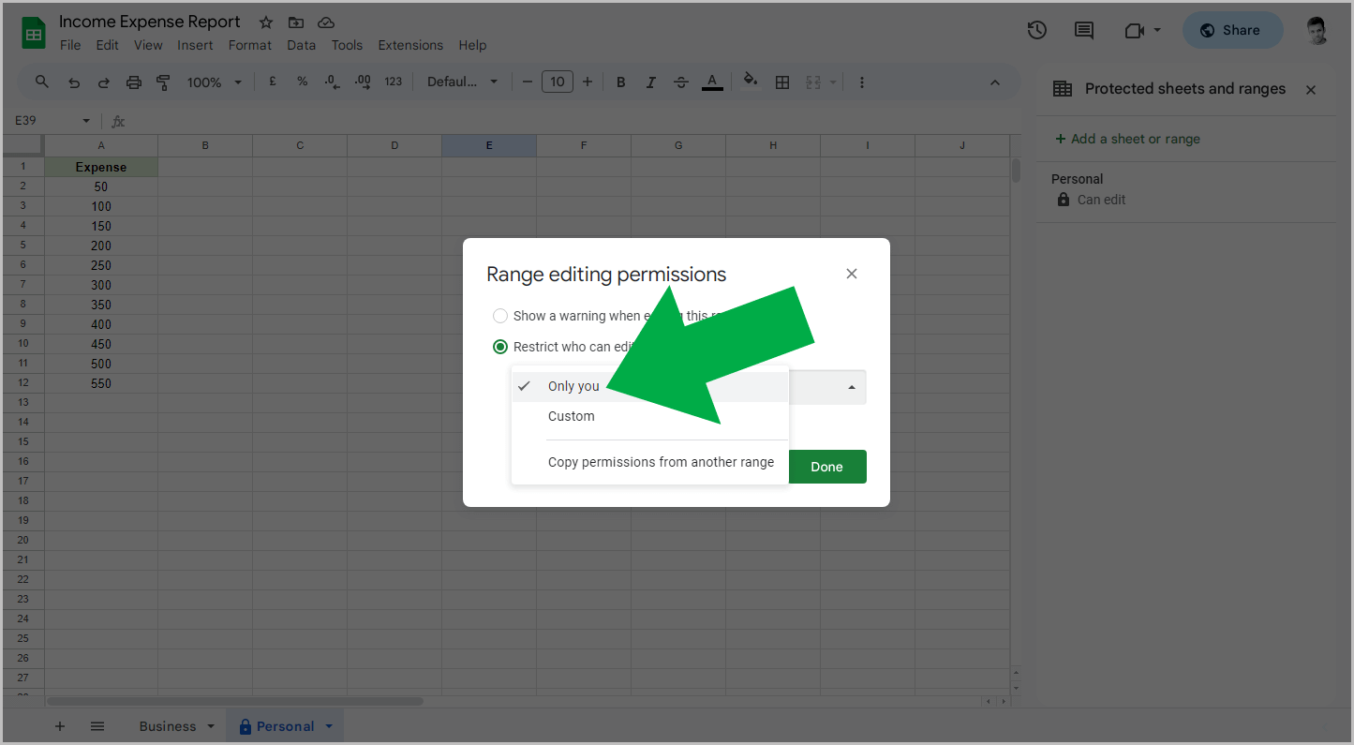The width and height of the screenshot is (1354, 745).
Task: Open the zoom 100% dropdown
Action: pyautogui.click(x=214, y=82)
